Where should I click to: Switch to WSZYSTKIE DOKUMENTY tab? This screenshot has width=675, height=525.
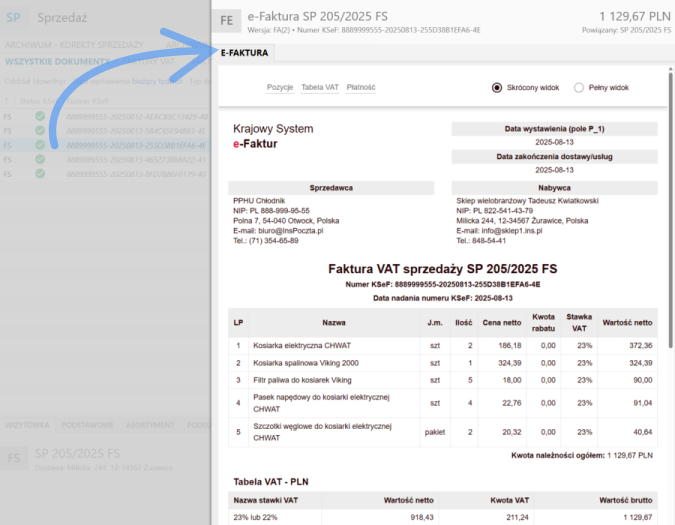pyautogui.click(x=56, y=63)
